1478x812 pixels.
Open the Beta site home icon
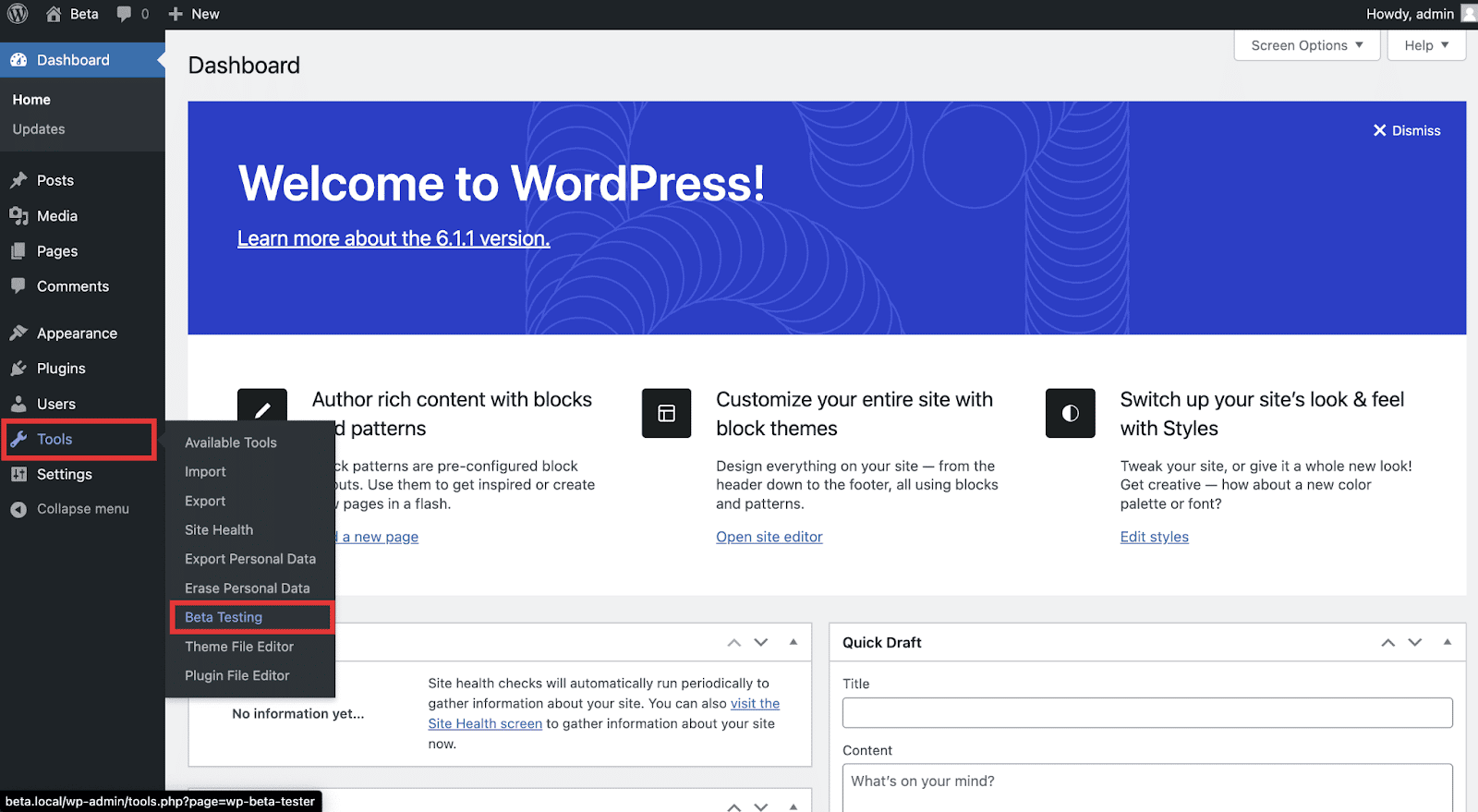(54, 14)
